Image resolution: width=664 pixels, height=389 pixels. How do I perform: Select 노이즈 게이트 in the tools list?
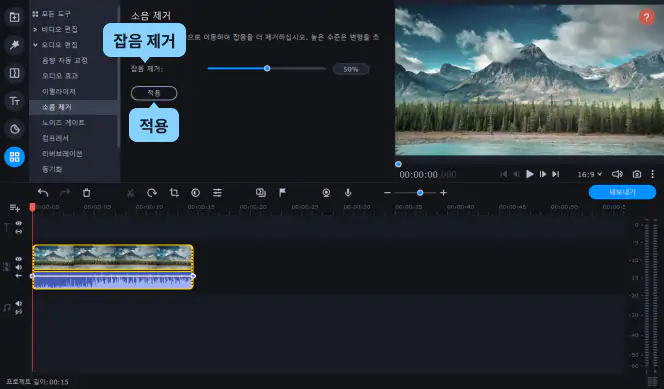pos(64,122)
